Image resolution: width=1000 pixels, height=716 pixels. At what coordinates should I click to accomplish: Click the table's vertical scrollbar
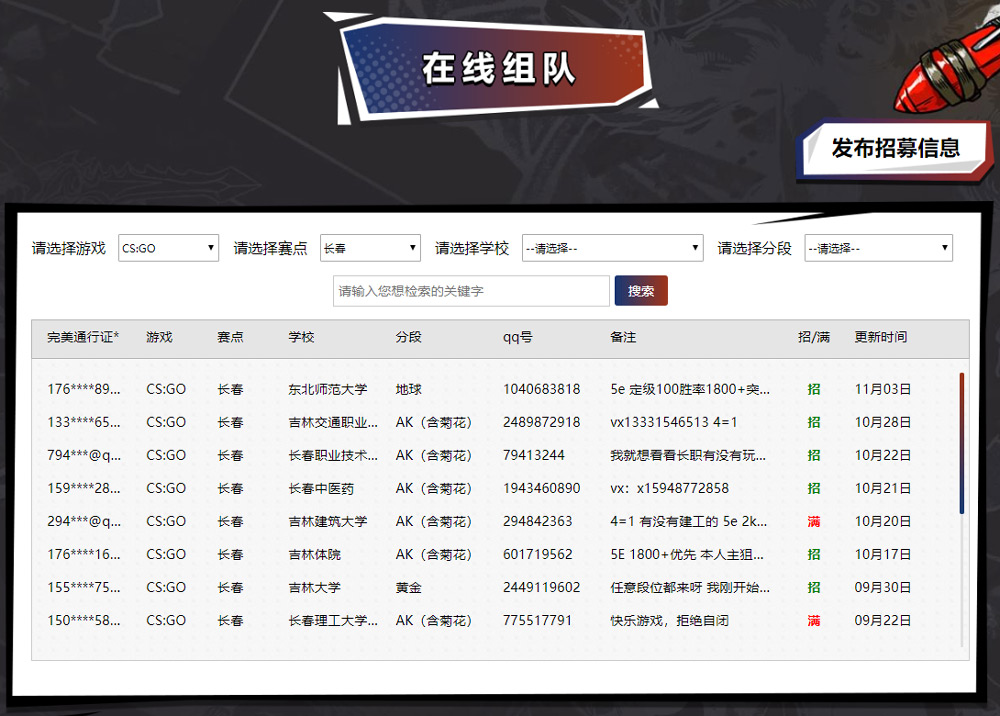[x=962, y=443]
